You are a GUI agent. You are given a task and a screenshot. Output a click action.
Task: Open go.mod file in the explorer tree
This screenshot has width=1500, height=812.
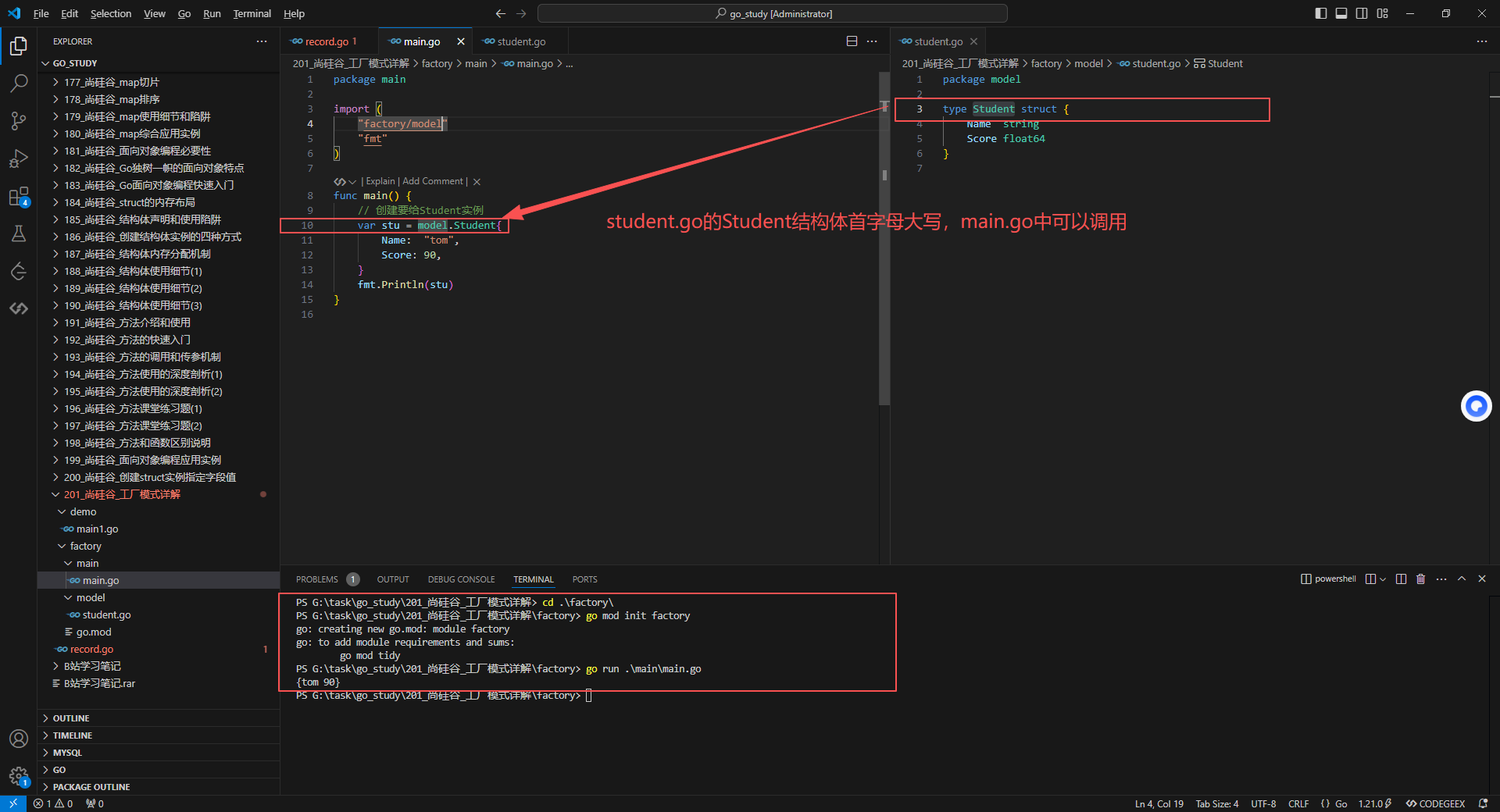pos(159,632)
